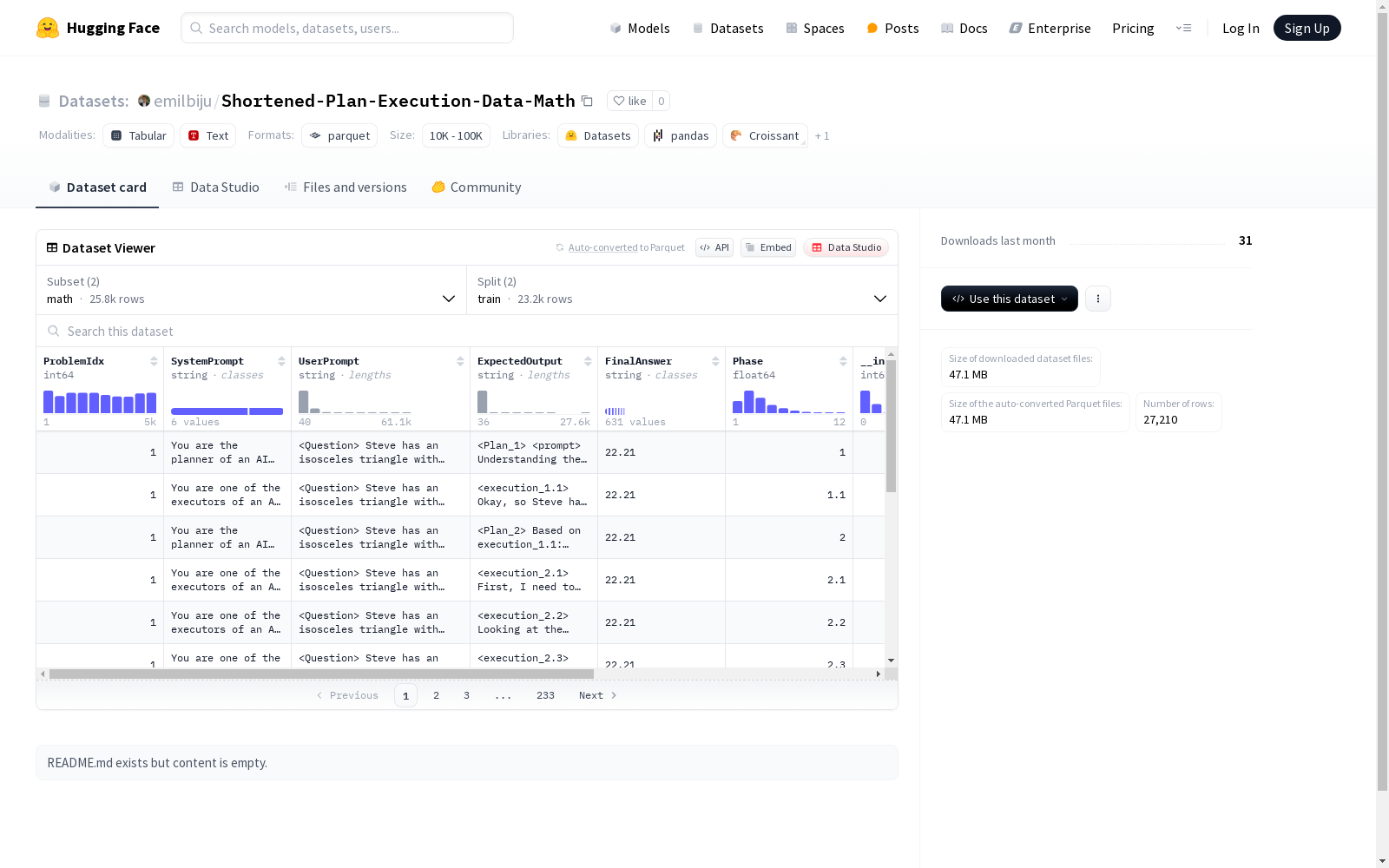Open Enterprise in the top navigation
Image resolution: width=1389 pixels, height=868 pixels.
[x=1050, y=28]
